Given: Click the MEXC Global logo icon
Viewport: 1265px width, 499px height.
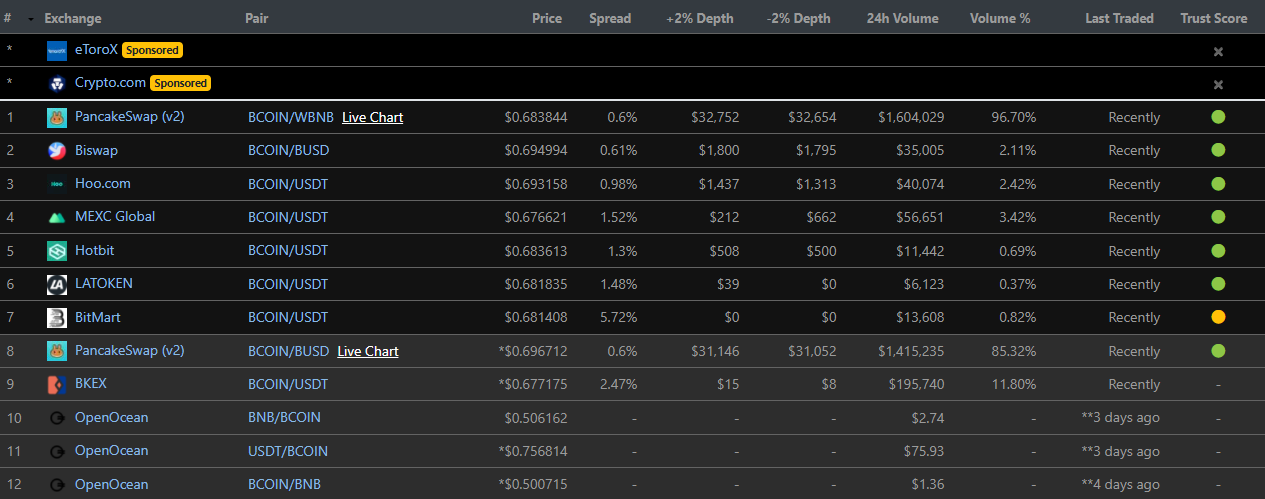Looking at the screenshot, I should click(57, 217).
